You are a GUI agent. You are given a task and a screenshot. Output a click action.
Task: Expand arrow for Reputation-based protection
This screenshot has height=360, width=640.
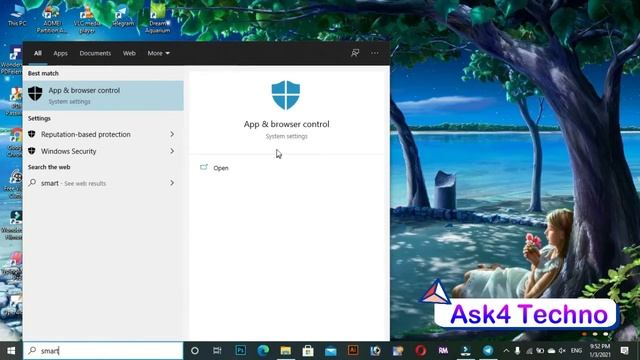172,134
